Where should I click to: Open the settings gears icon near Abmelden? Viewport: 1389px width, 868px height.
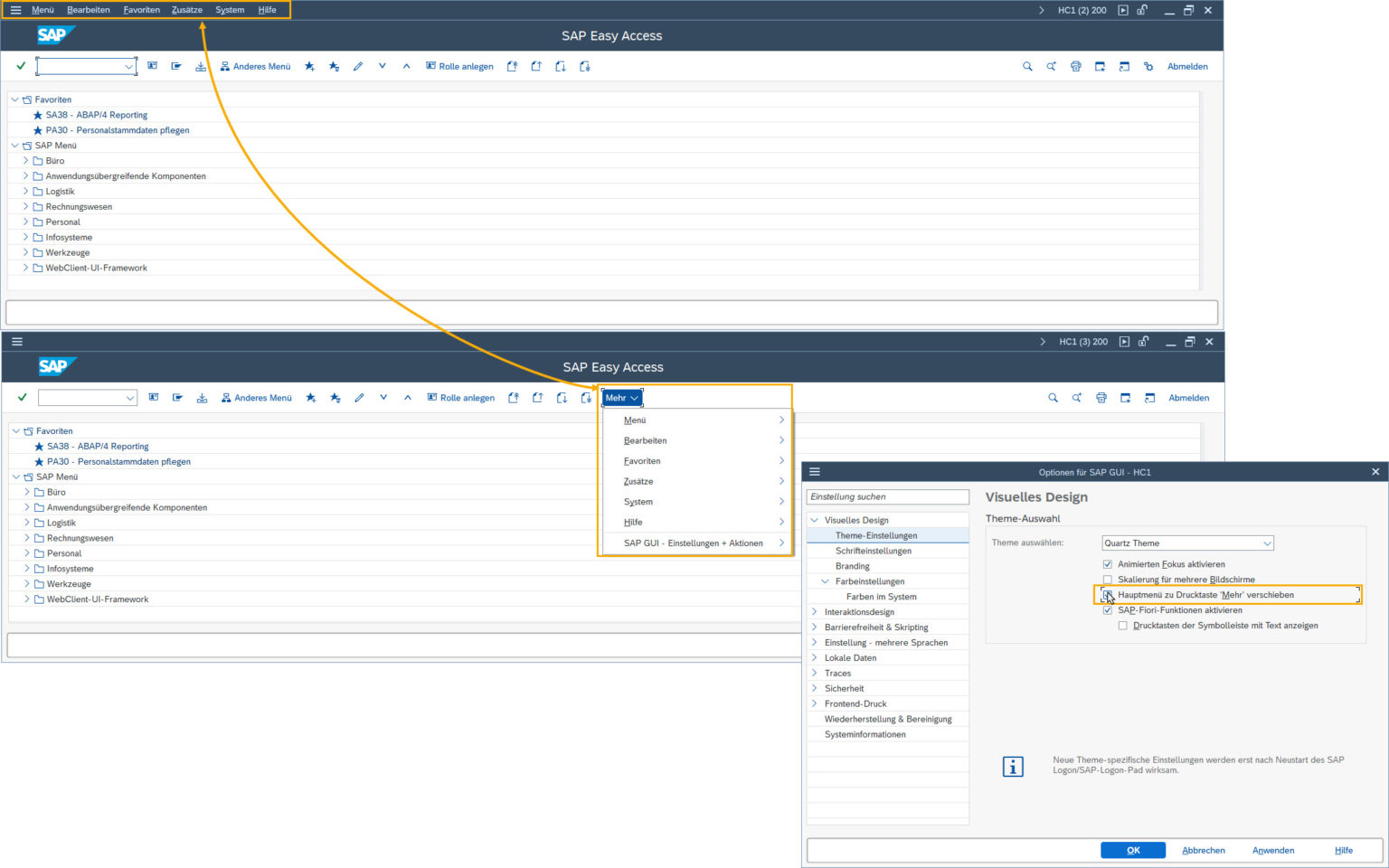1148,66
